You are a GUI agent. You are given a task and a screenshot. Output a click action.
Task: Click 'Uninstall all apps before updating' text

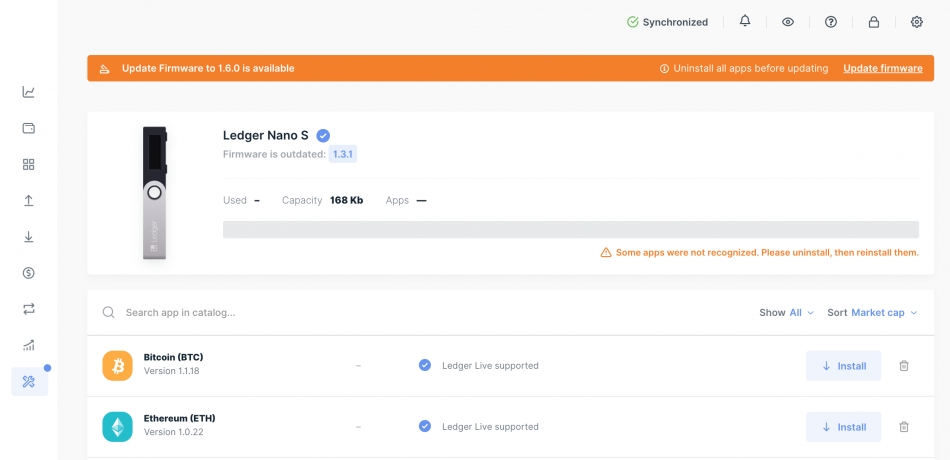(x=751, y=68)
